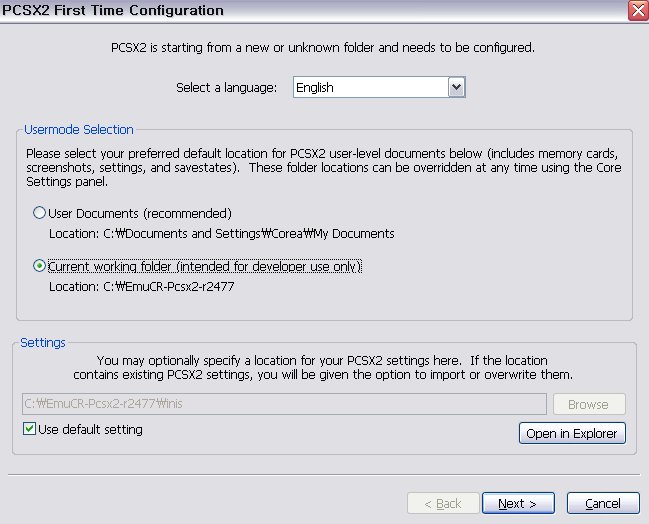This screenshot has height=524, width=649.
Task: Click the 'Select a language:' label
Action: pyautogui.click(x=226, y=87)
